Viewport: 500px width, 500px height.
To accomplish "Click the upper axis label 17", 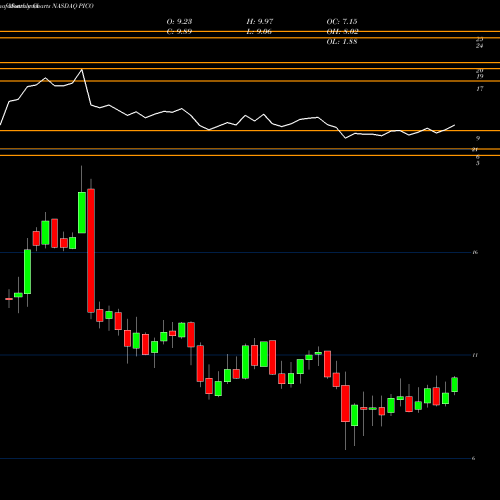I will [480, 89].
